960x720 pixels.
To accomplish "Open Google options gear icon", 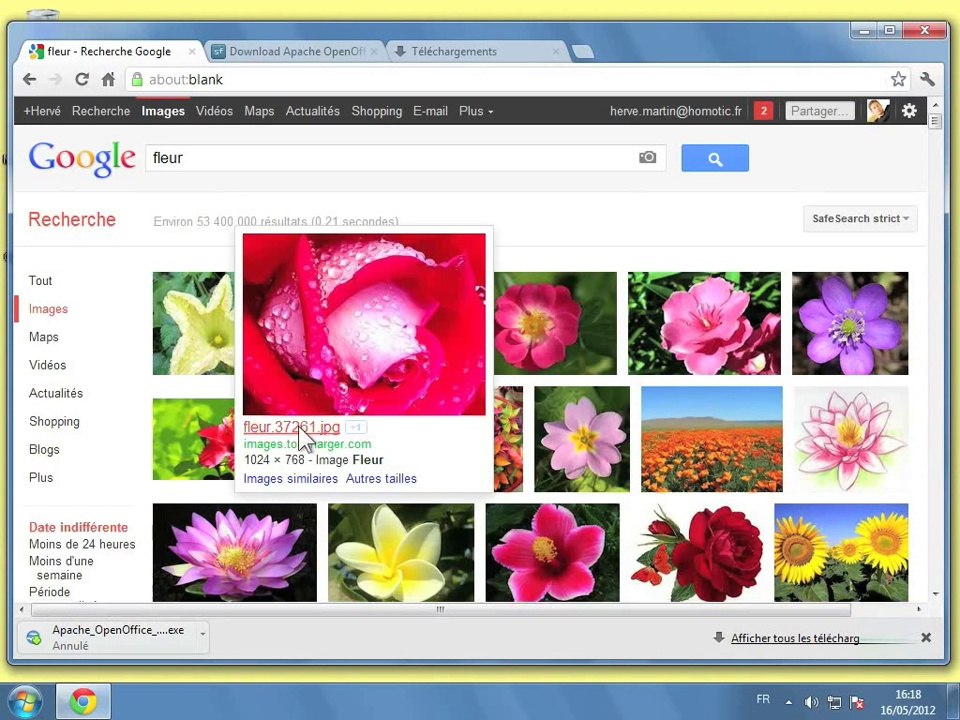I will pos(909,111).
